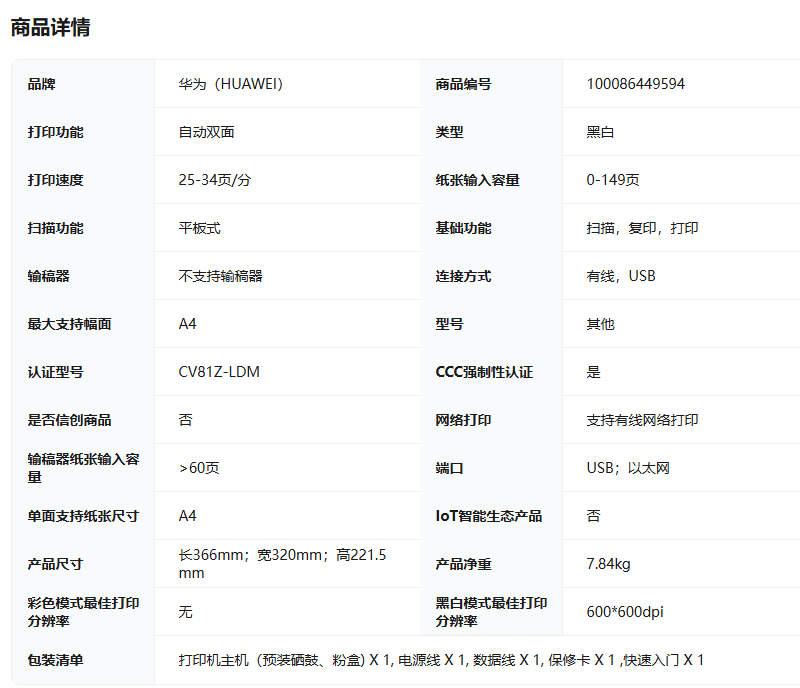Click the 基础功能 label

click(463, 228)
